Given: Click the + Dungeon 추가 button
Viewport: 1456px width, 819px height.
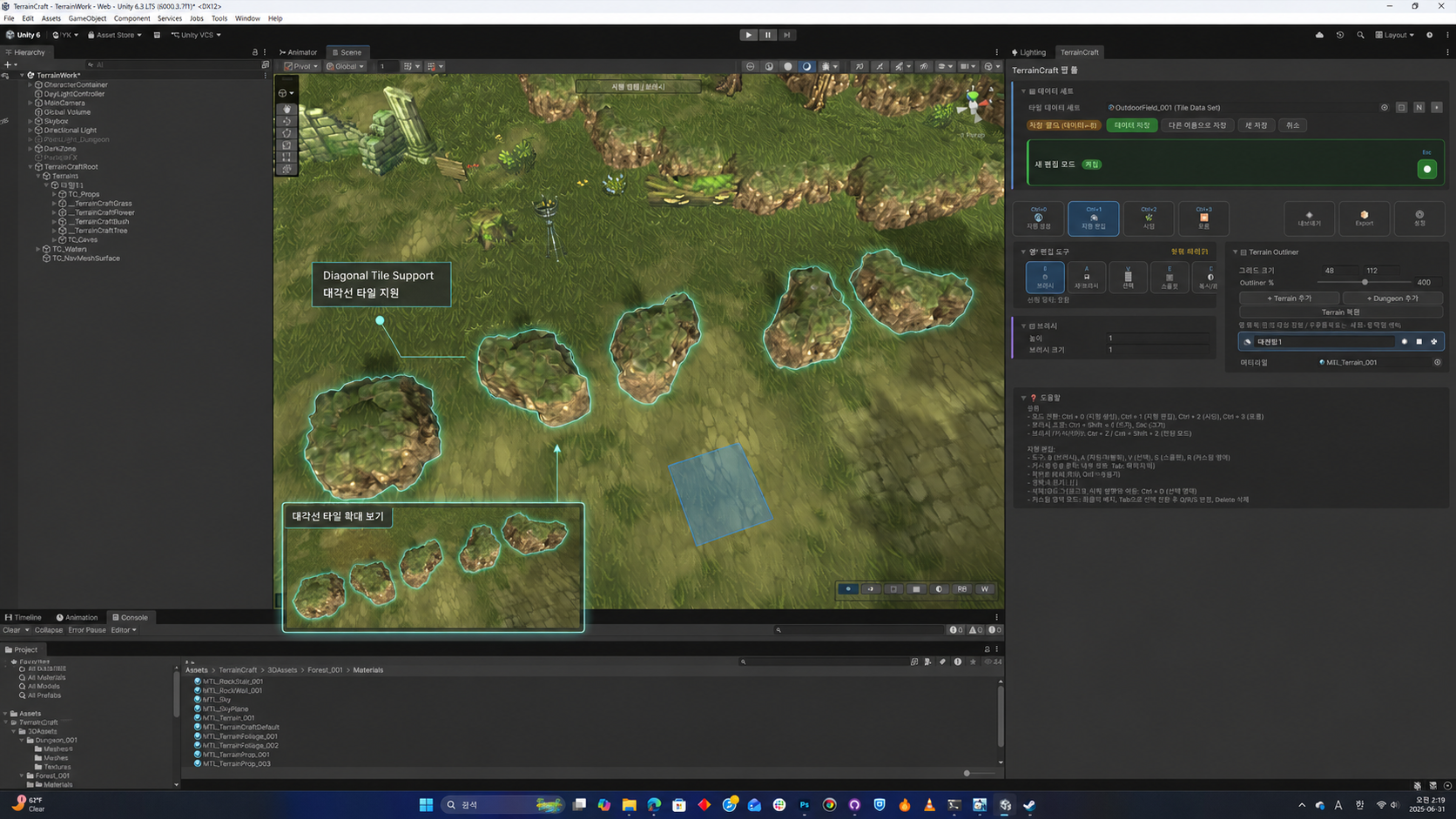Looking at the screenshot, I should 1392,299.
